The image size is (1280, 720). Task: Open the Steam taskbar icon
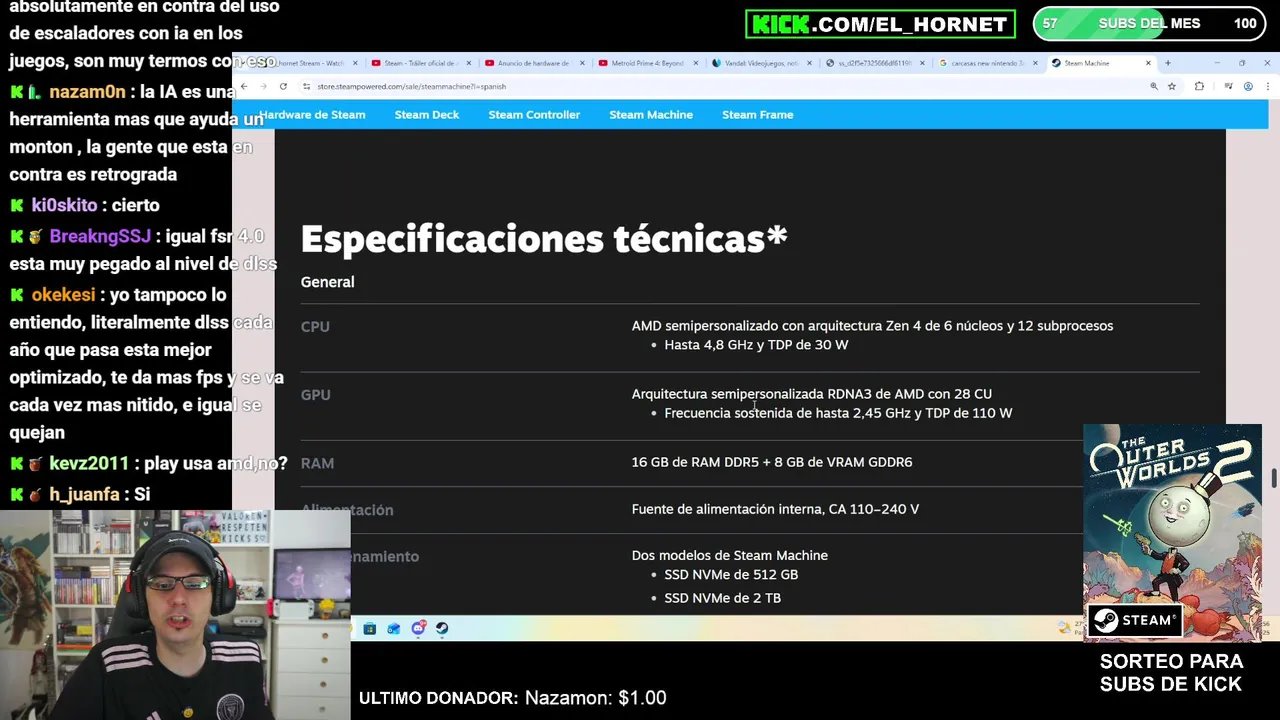coord(442,628)
